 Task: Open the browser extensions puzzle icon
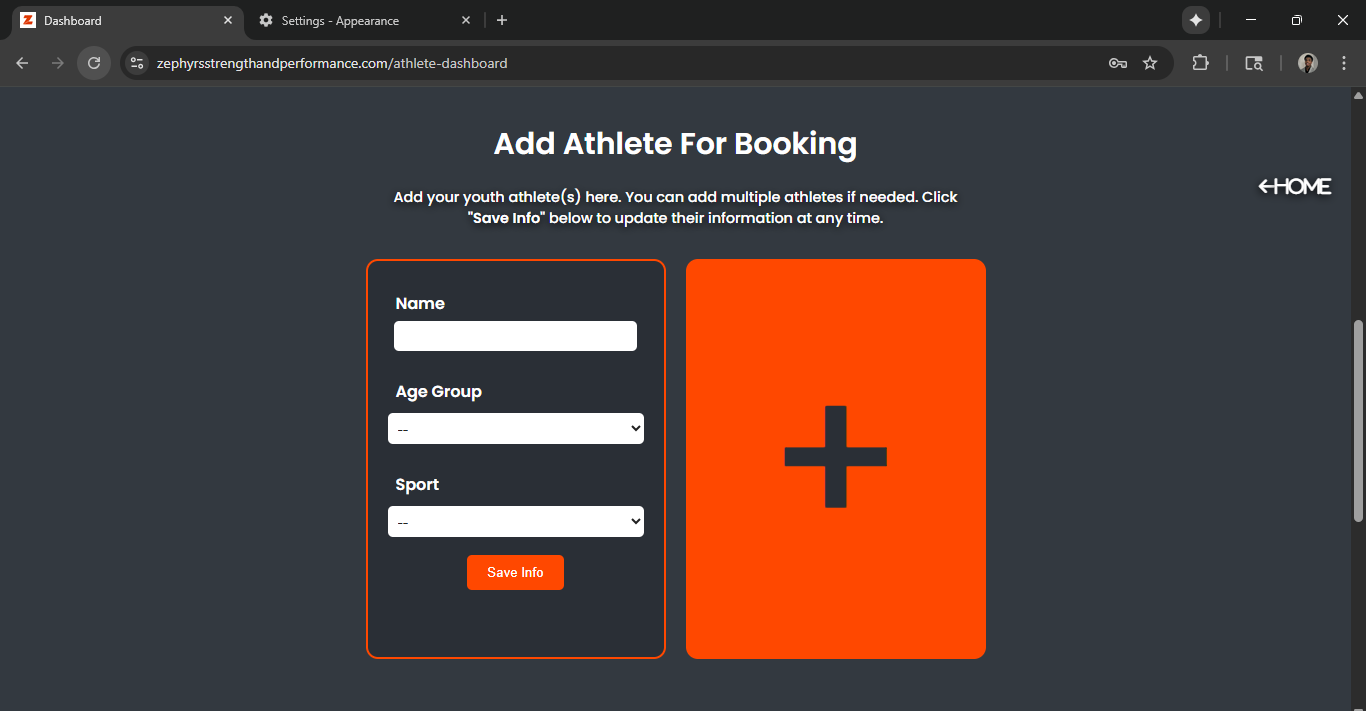(1200, 62)
